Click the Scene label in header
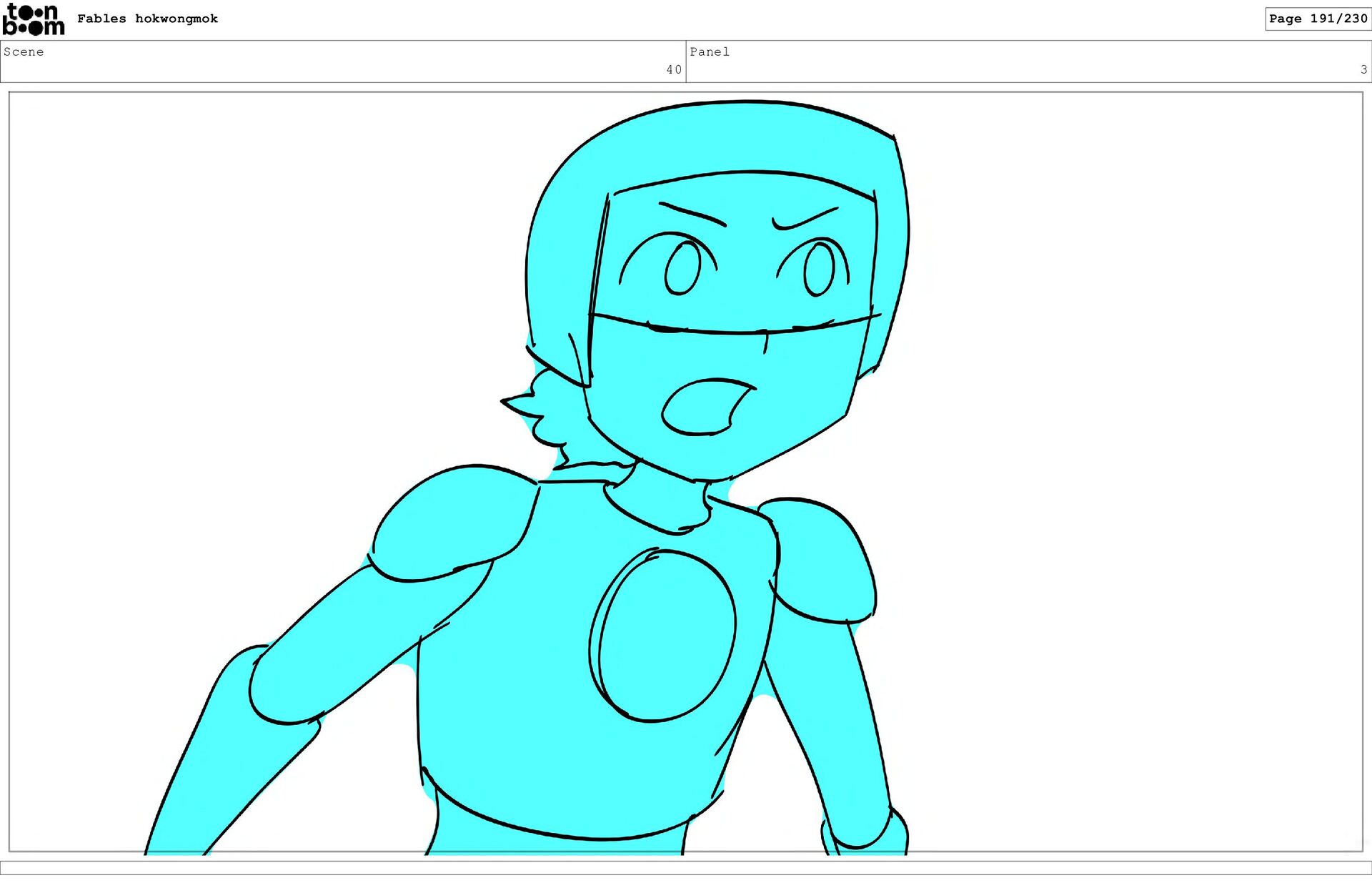The height and width of the screenshot is (888, 1372). pyautogui.click(x=24, y=51)
